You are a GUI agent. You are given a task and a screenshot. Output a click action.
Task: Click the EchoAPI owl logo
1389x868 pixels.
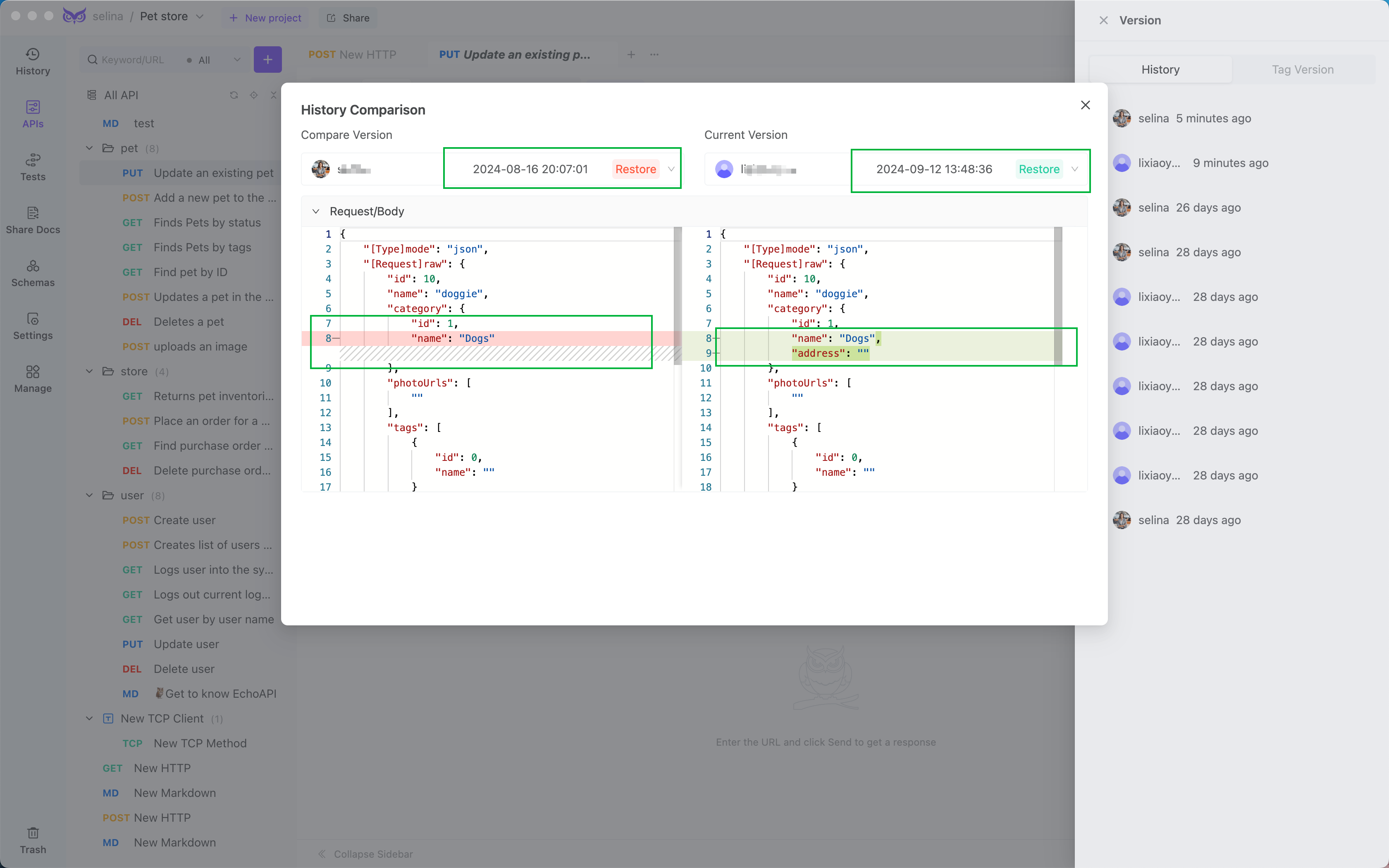pyautogui.click(x=74, y=16)
